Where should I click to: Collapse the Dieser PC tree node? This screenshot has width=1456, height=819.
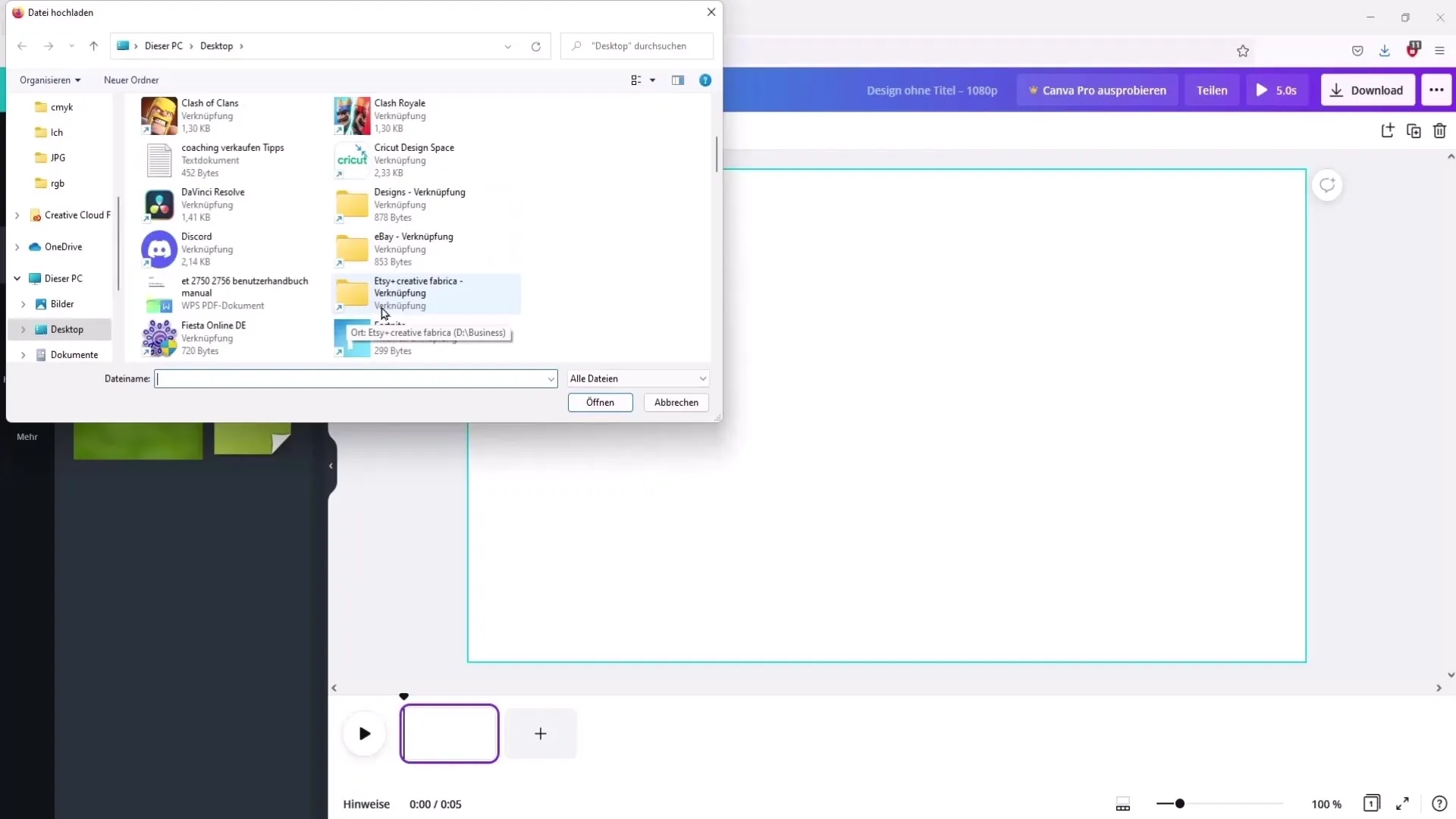17,279
